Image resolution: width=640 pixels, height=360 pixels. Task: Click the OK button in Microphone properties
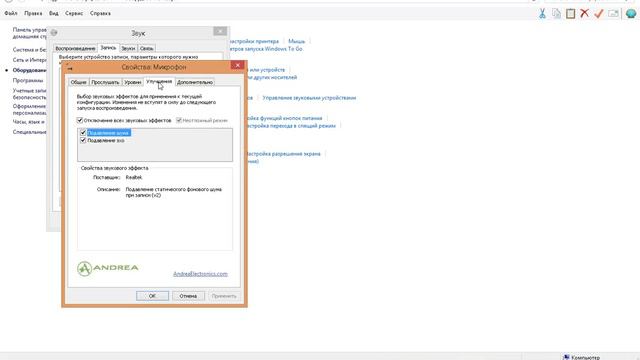click(x=152, y=296)
